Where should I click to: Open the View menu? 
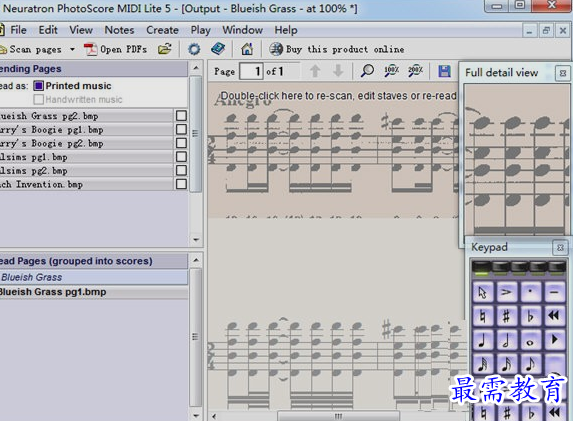81,30
